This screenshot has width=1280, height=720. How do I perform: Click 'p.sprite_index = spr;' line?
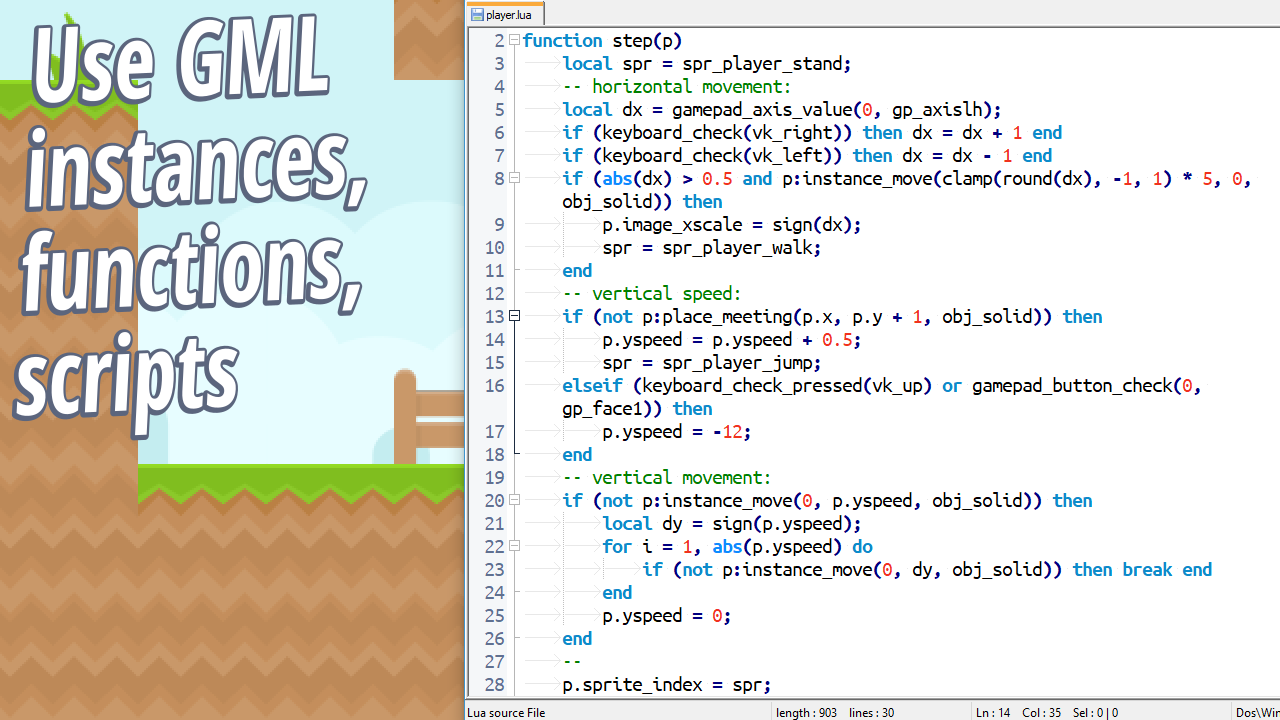[x=667, y=685]
